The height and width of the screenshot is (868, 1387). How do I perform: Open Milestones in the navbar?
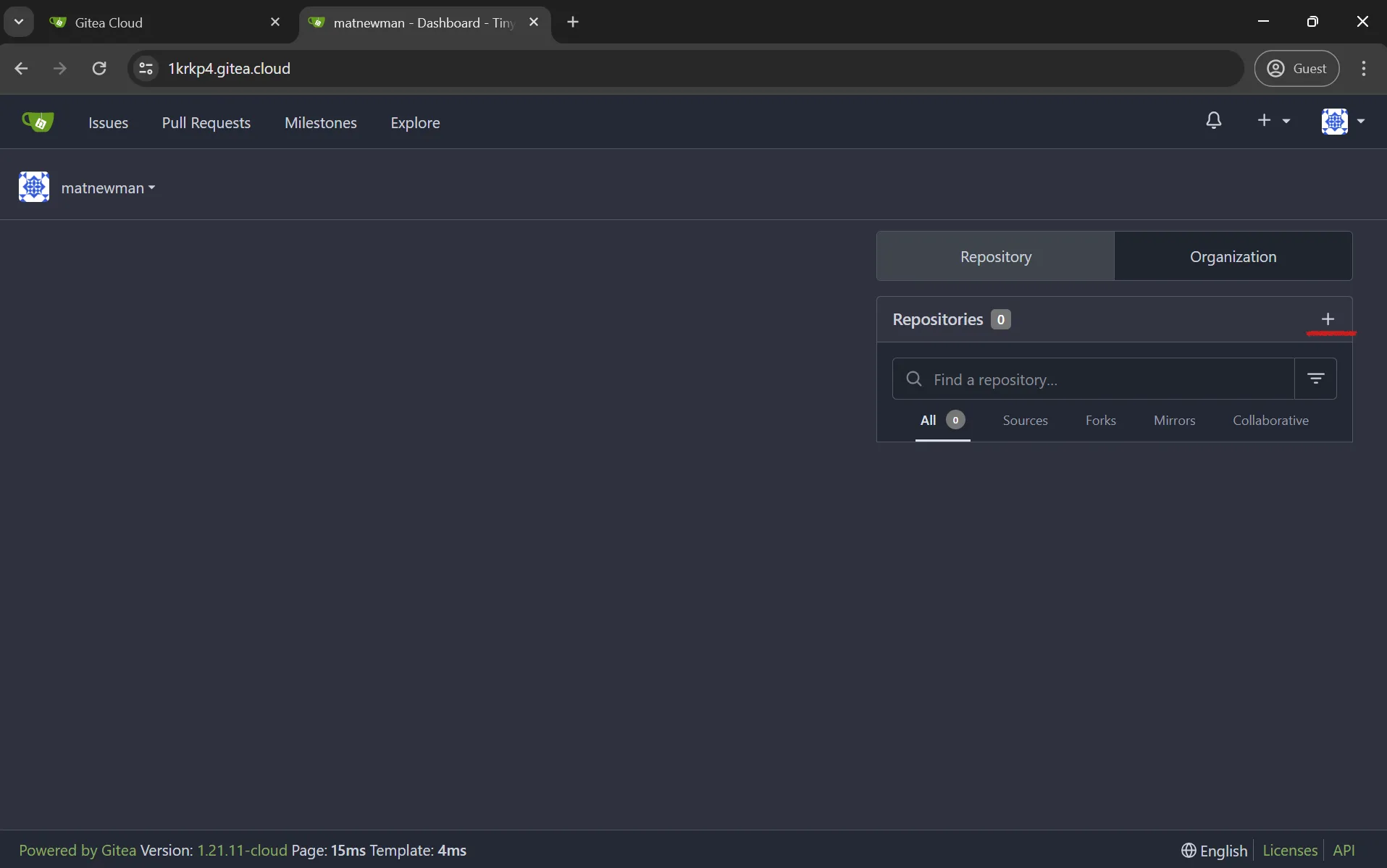(x=321, y=122)
